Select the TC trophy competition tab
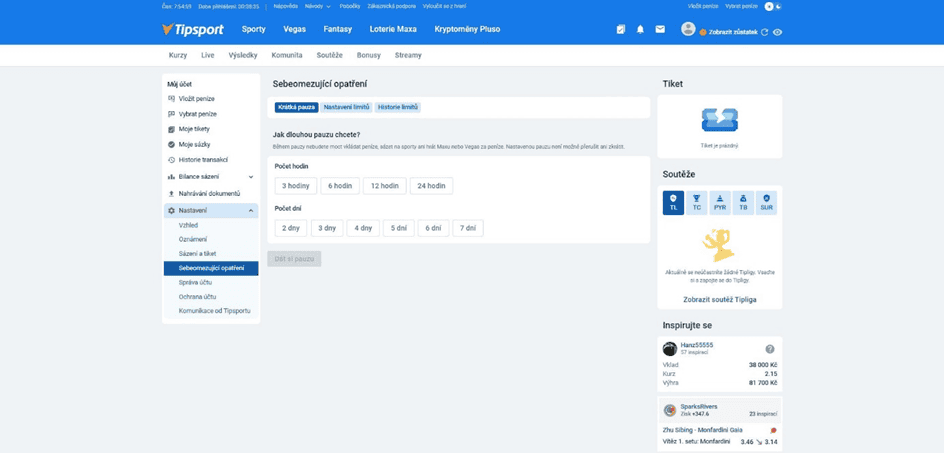944x453 pixels. click(x=697, y=202)
